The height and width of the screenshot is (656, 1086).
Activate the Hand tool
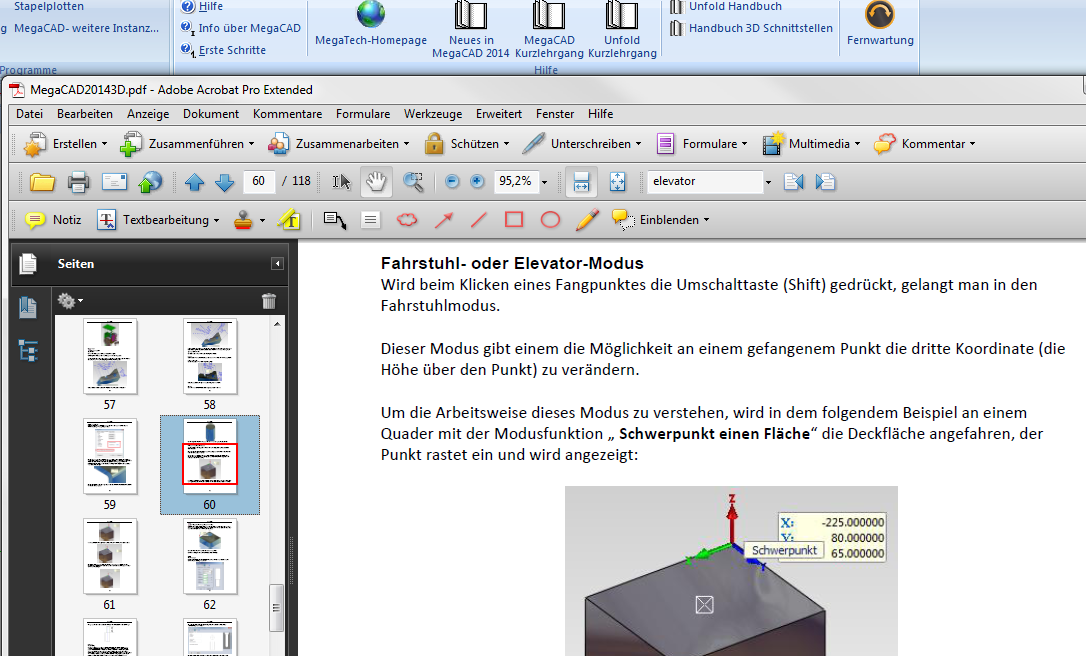click(x=376, y=181)
